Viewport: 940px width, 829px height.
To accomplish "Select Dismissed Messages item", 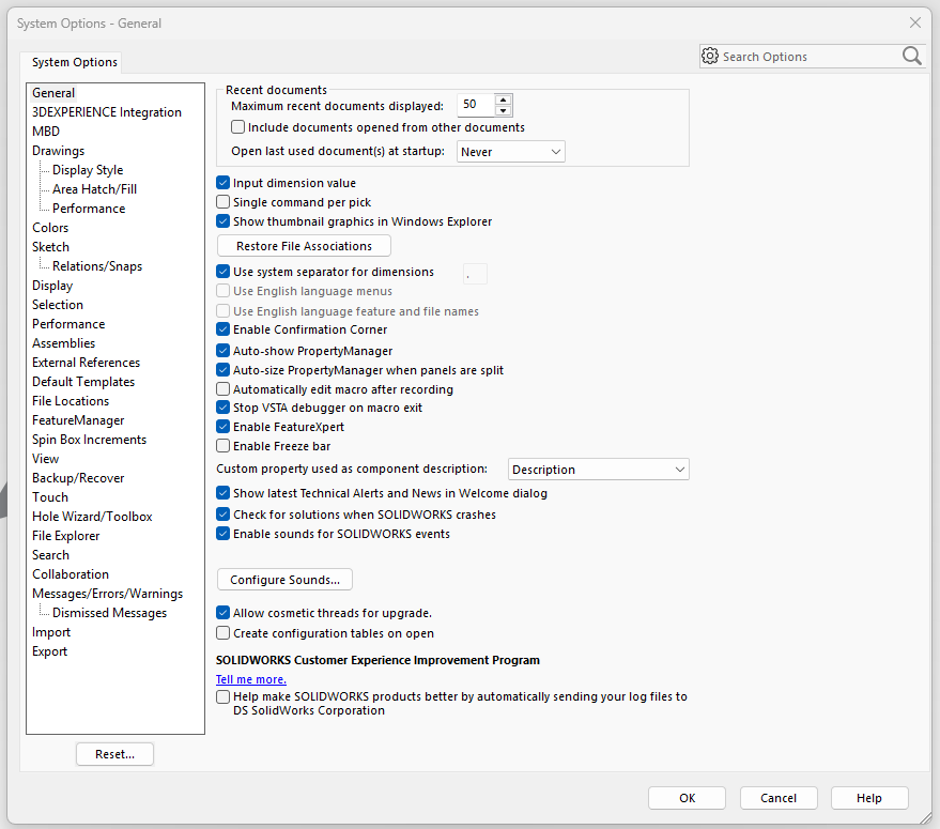I will (x=110, y=613).
